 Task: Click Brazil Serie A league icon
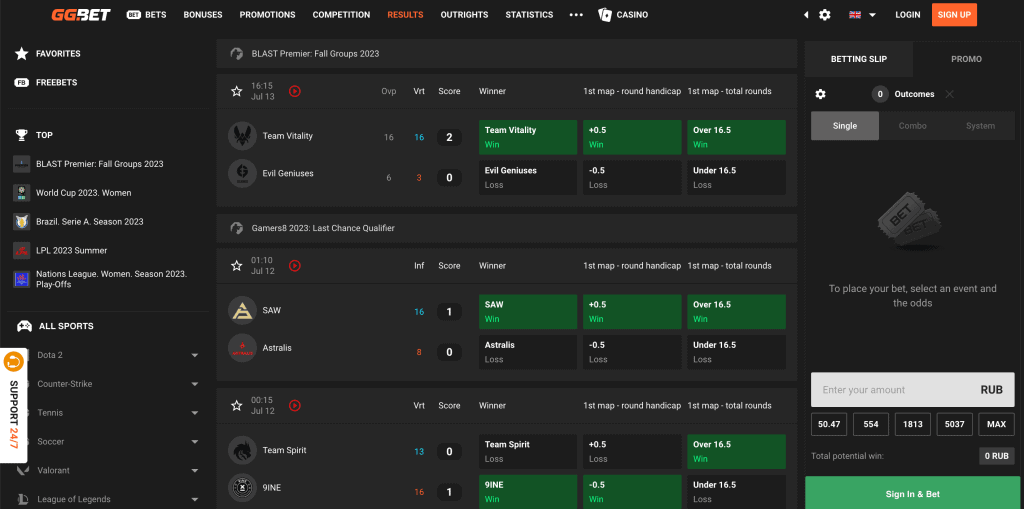pyautogui.click(x=22, y=222)
